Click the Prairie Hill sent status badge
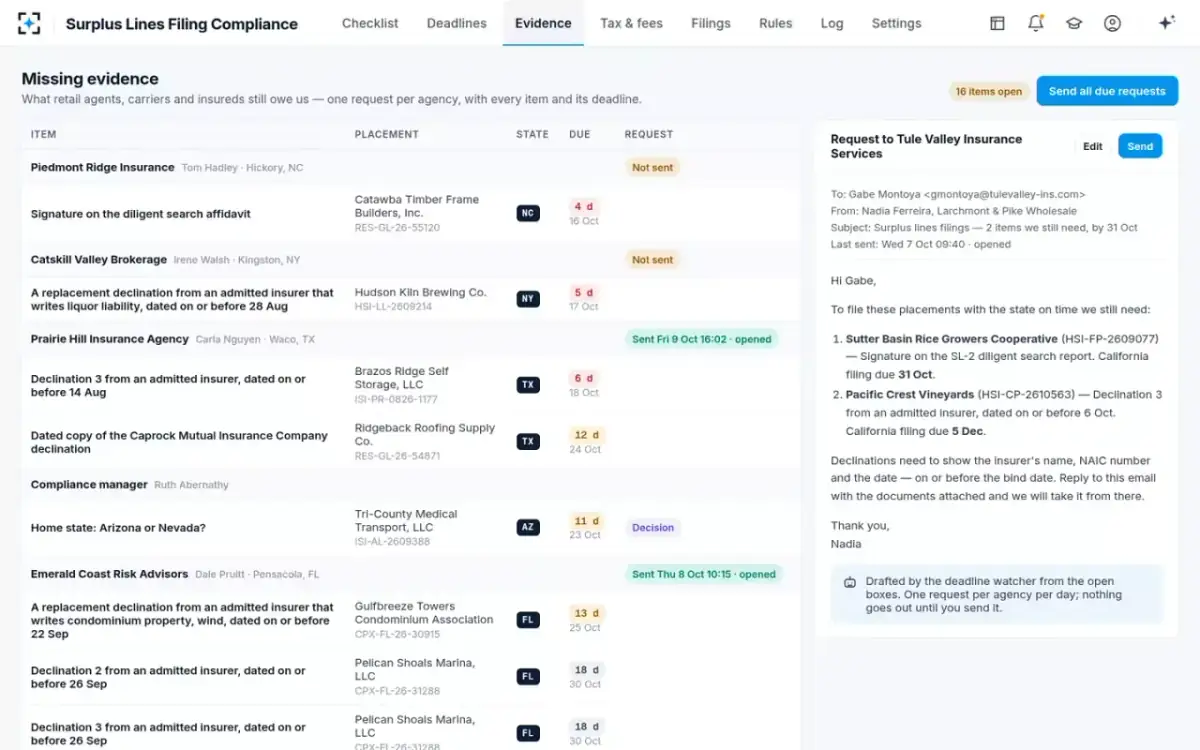1200x750 pixels. (x=701, y=339)
